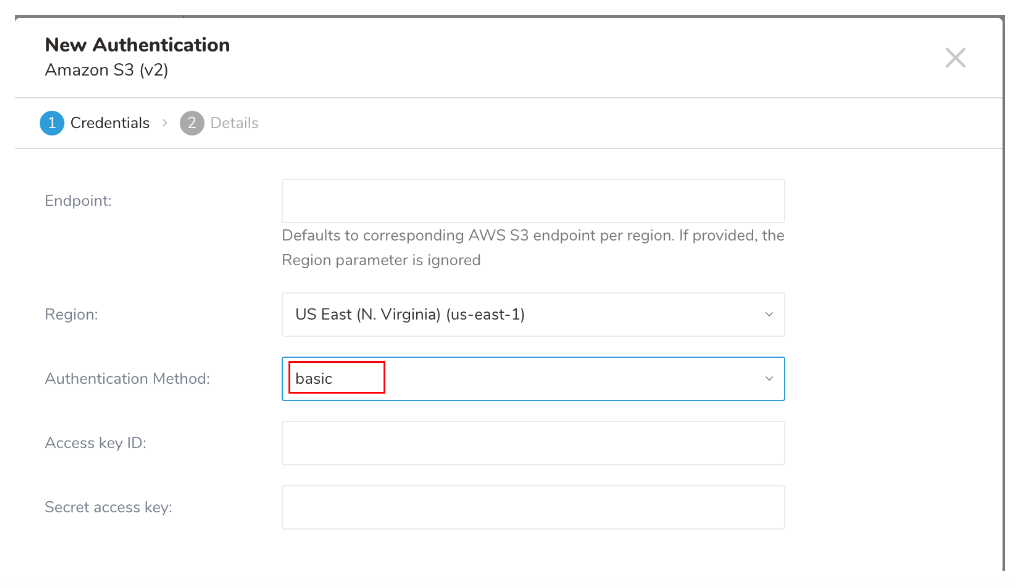Click the "New Authentication" dialog title
Viewport: 1016px width, 588px height.
(137, 45)
